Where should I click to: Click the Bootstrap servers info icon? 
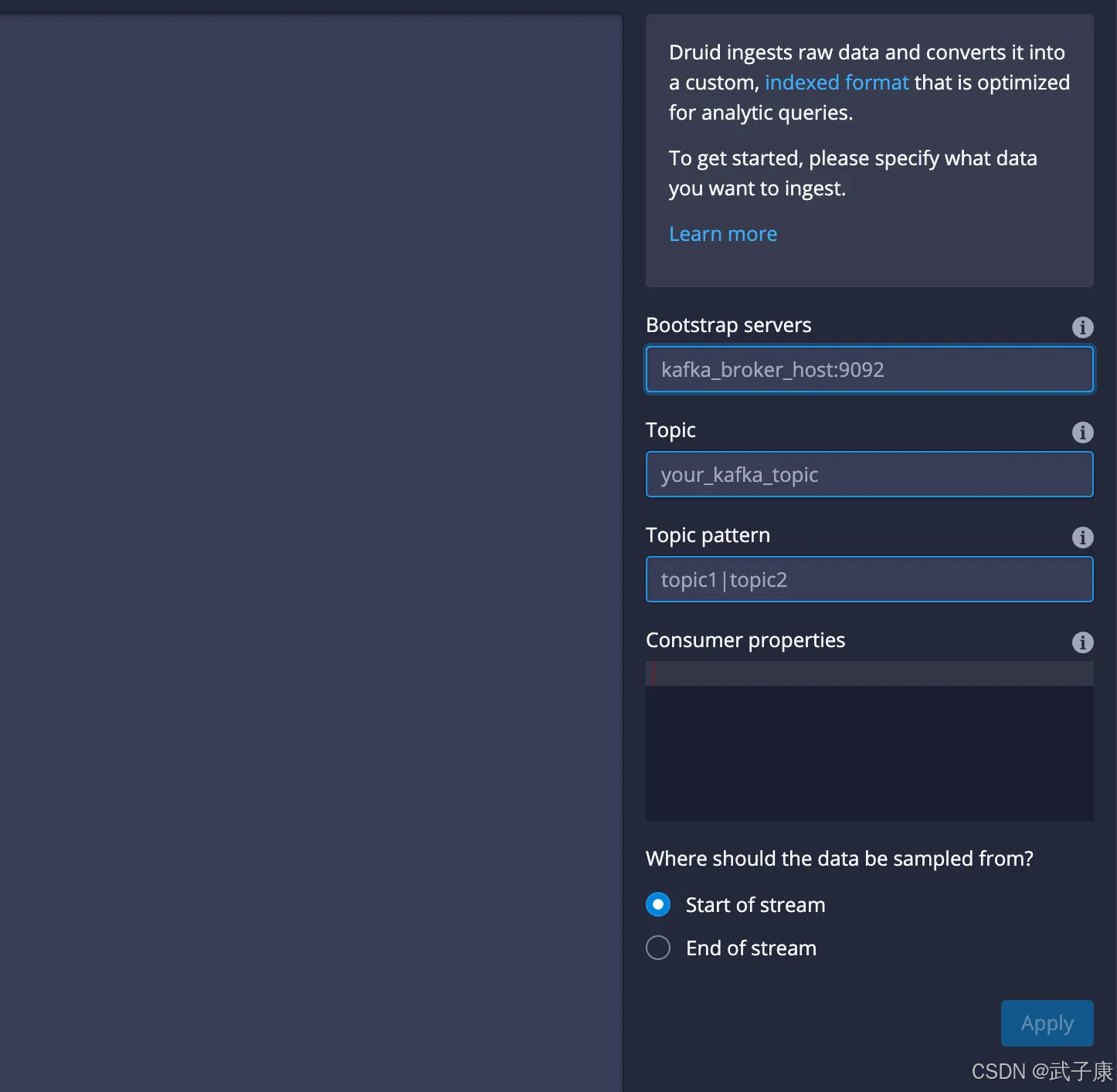click(x=1082, y=327)
